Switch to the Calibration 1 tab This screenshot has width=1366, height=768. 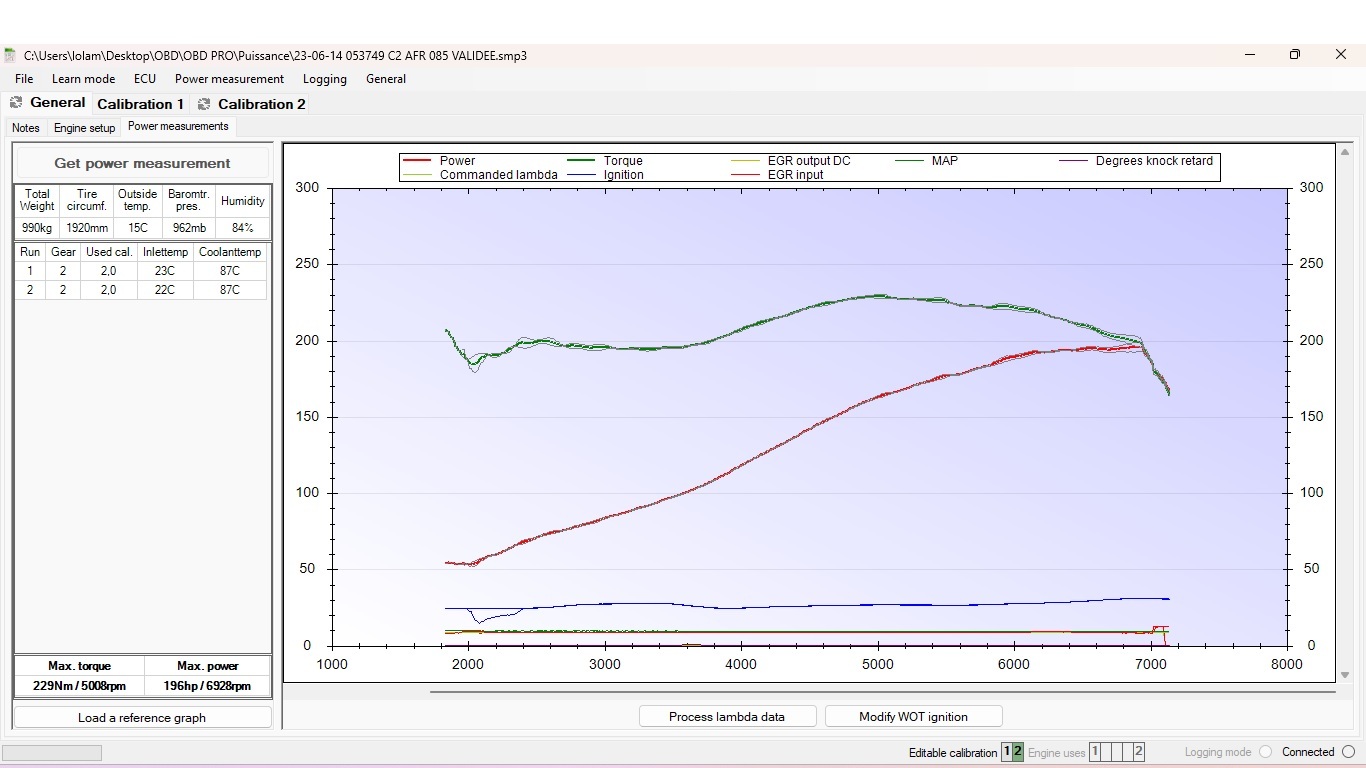(x=140, y=104)
